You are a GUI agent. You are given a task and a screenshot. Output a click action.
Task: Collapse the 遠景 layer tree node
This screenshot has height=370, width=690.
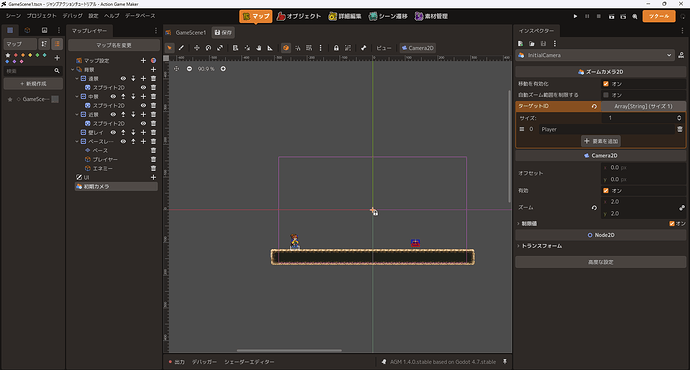[x=77, y=78]
